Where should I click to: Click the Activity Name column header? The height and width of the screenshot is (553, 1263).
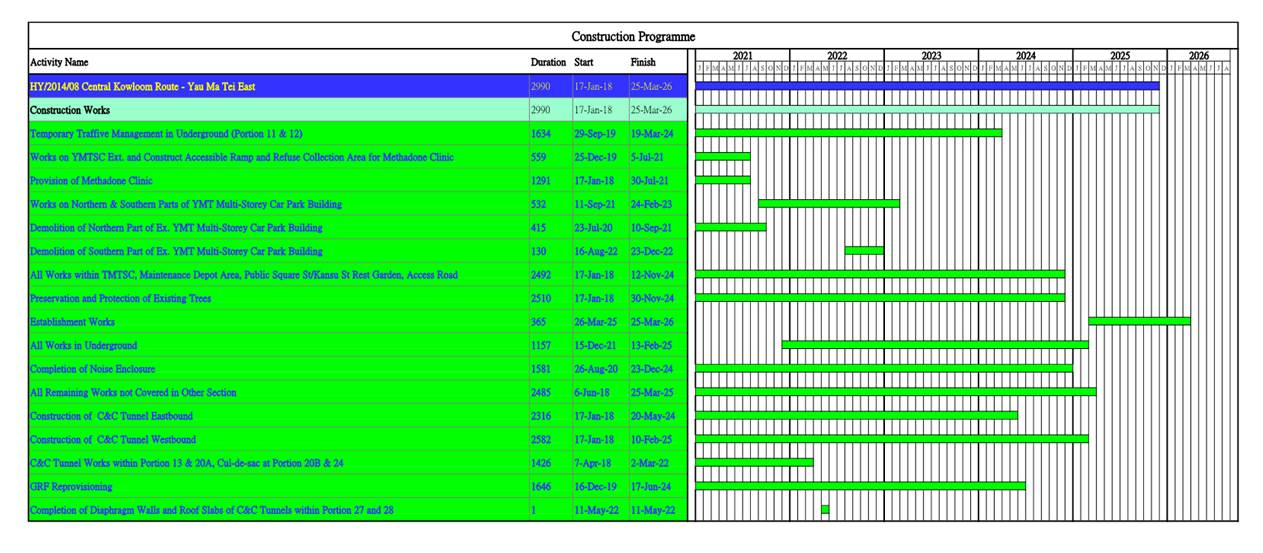(x=59, y=62)
